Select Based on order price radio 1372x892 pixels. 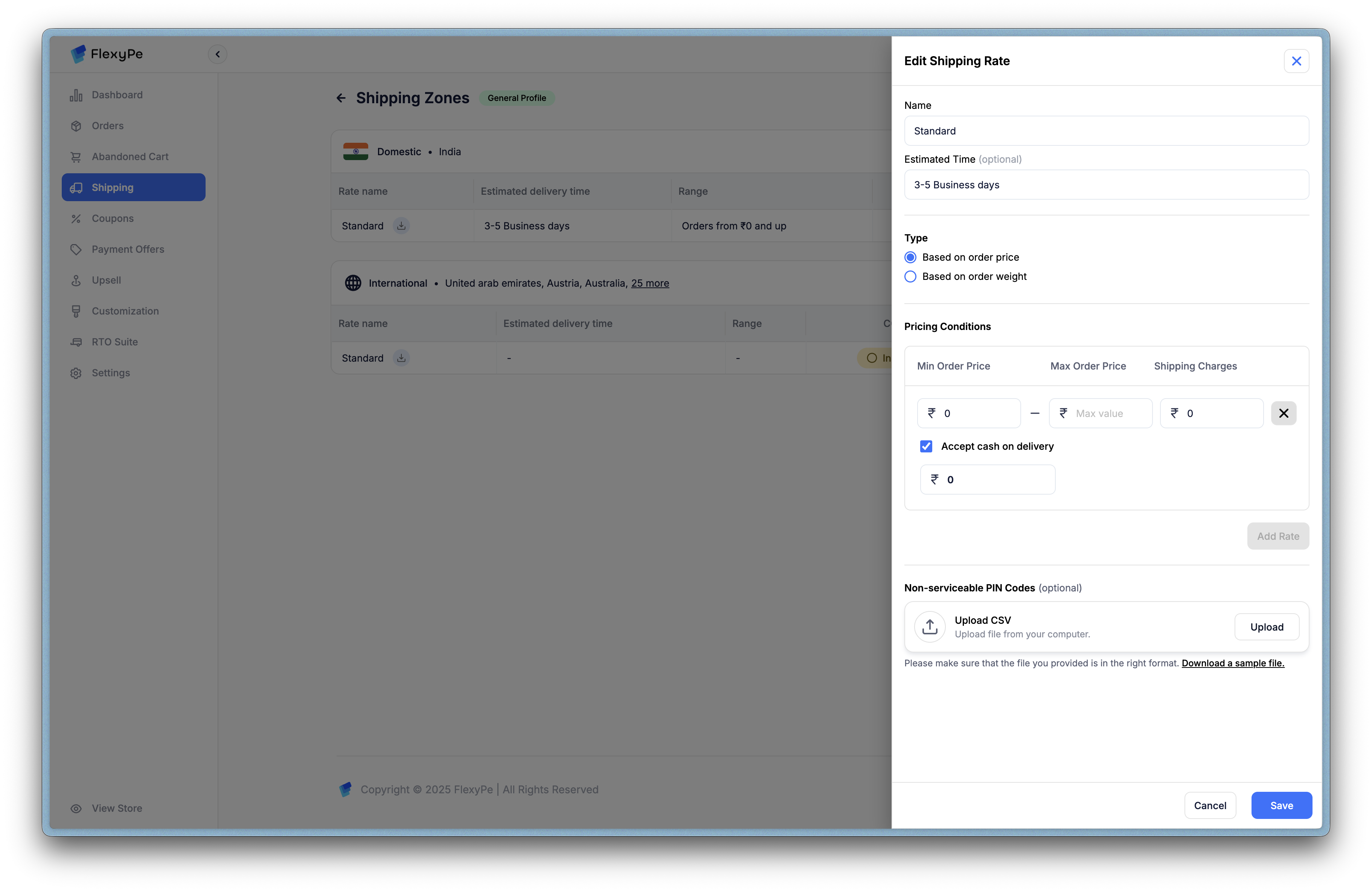pos(910,257)
